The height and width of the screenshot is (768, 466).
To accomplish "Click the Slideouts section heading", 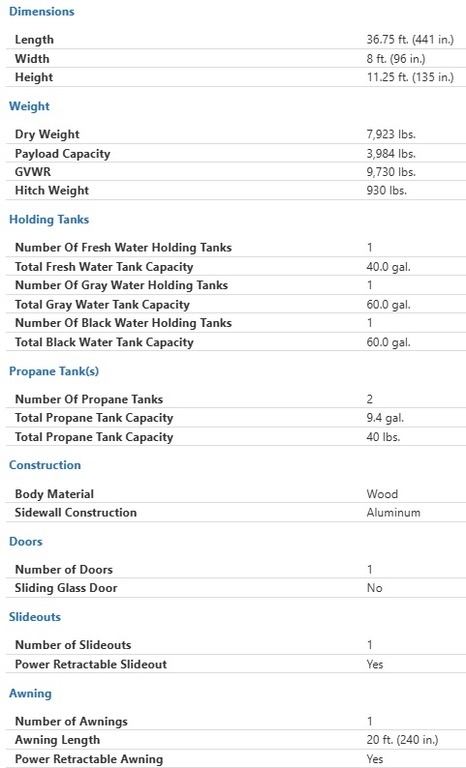I will pyautogui.click(x=35, y=617).
